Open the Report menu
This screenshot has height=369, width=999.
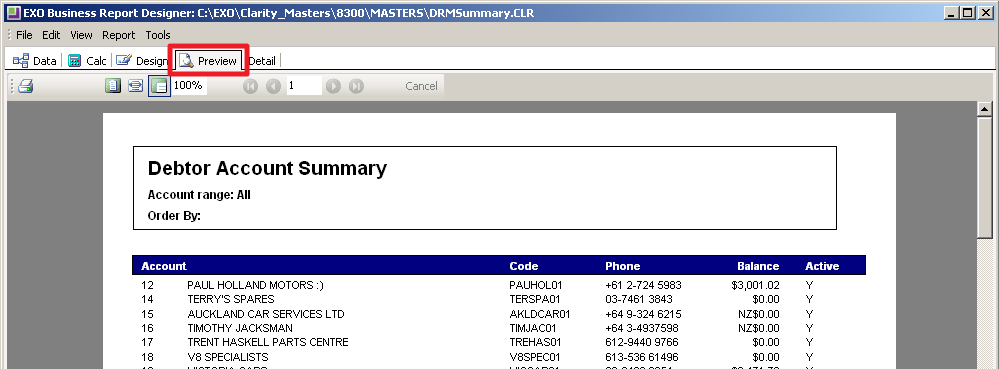119,35
